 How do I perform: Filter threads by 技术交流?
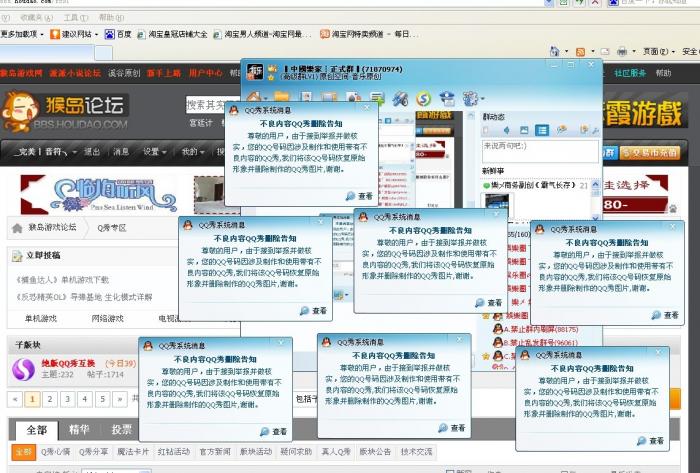coord(416,452)
